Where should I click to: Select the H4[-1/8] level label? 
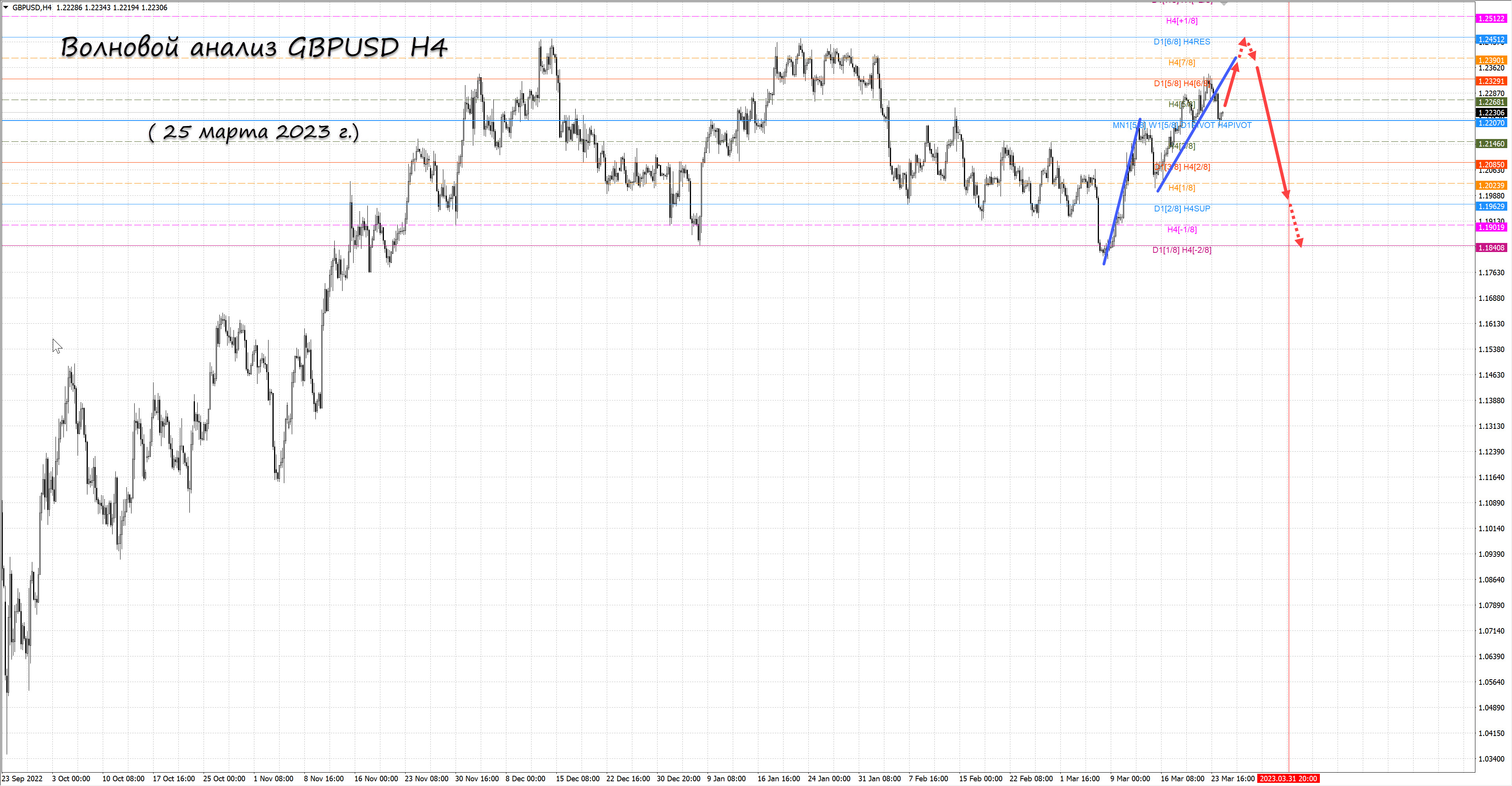pos(1182,230)
